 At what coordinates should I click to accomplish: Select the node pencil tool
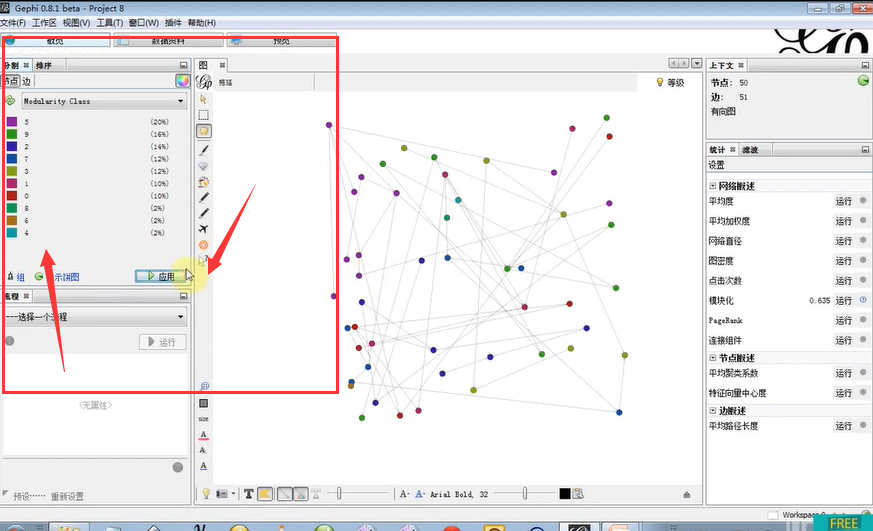[204, 198]
